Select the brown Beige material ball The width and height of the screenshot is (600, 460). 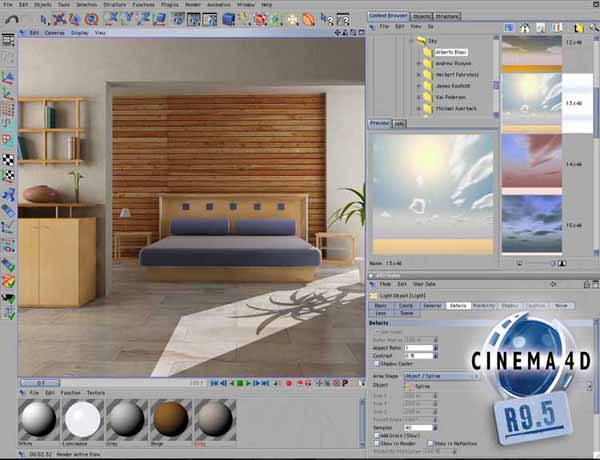tap(171, 419)
